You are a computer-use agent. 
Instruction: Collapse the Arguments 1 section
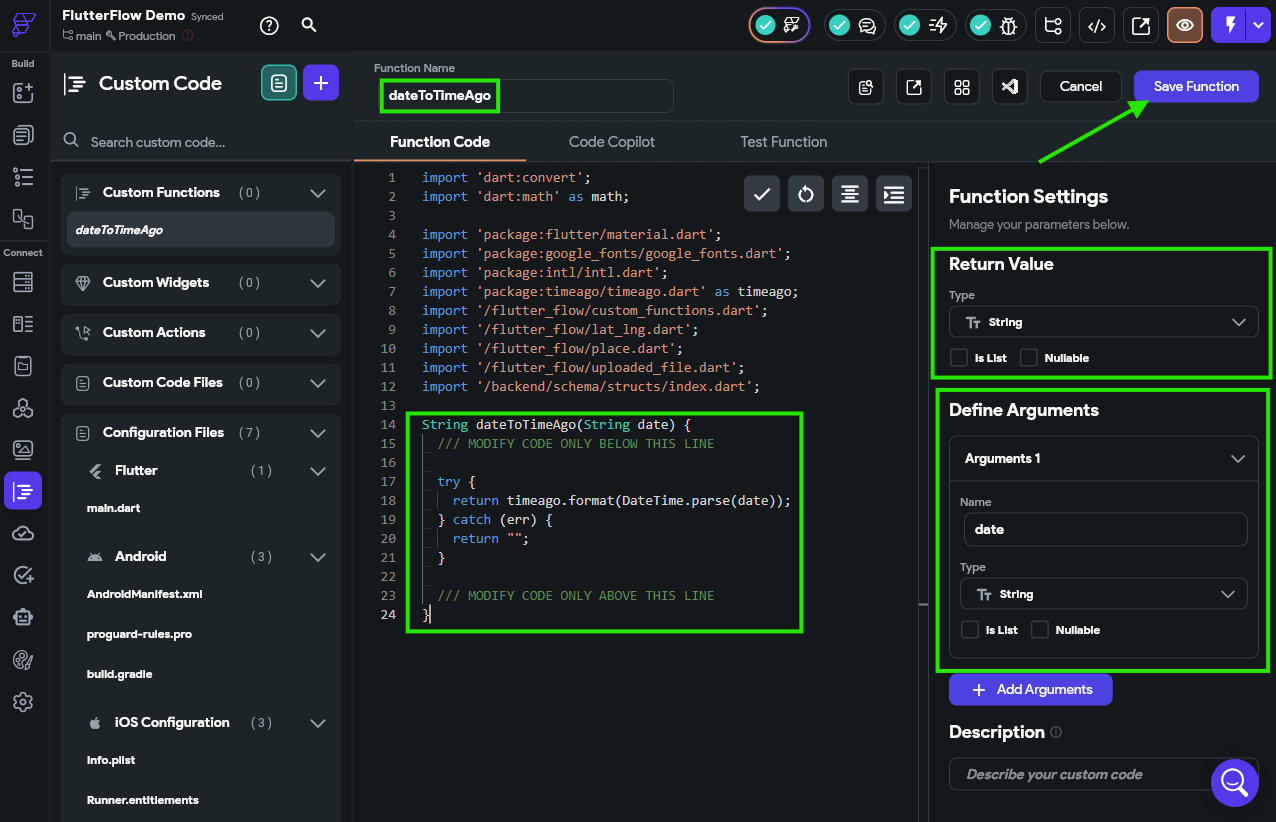tap(1238, 459)
